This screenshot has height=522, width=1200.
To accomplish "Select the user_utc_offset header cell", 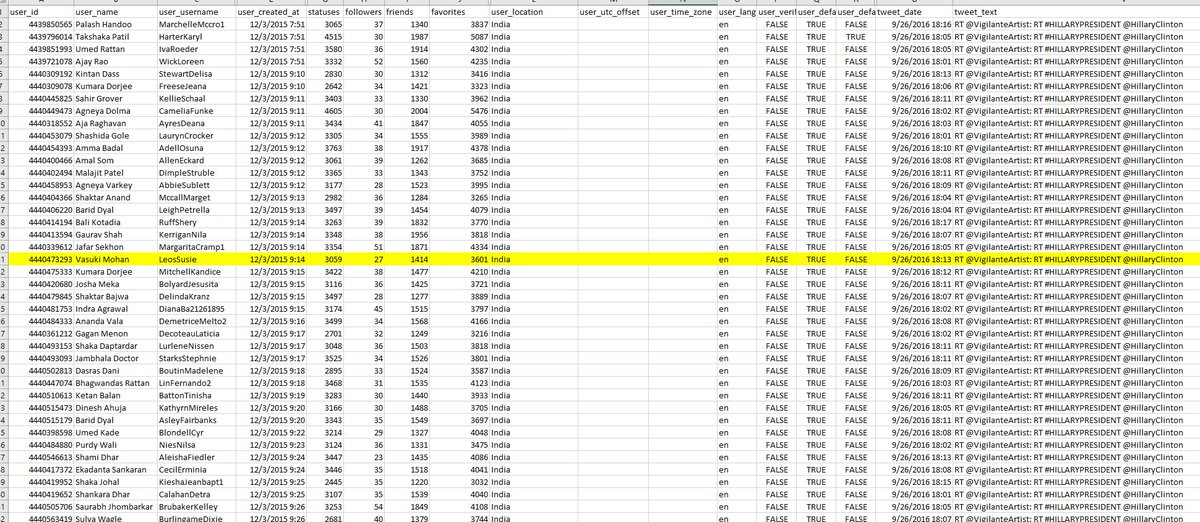I will click(611, 12).
